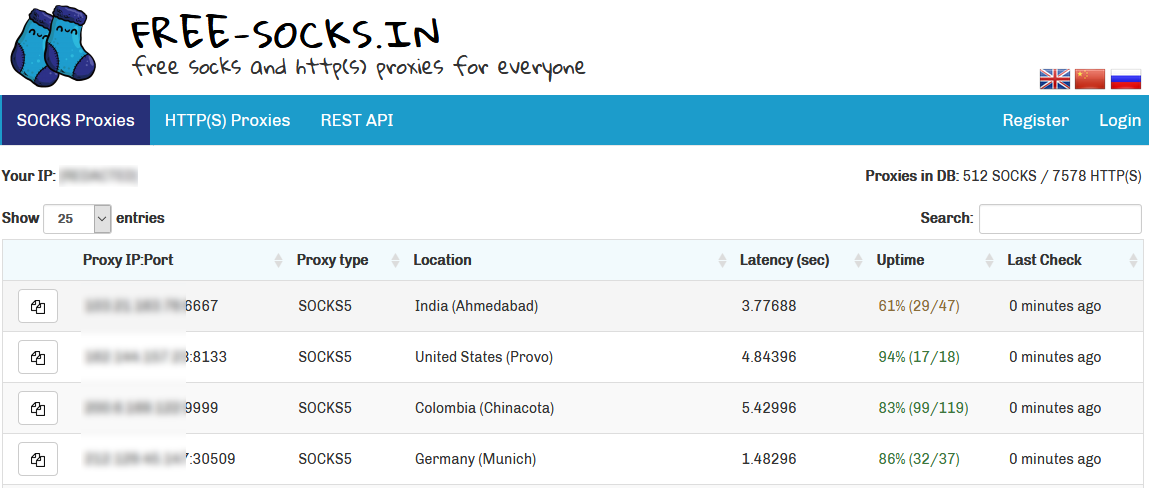Sort table by Location column

point(442,260)
